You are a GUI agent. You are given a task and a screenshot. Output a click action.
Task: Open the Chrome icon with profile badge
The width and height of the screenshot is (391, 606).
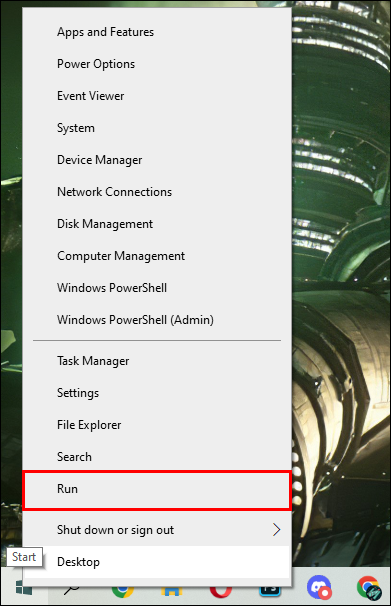pos(369,587)
